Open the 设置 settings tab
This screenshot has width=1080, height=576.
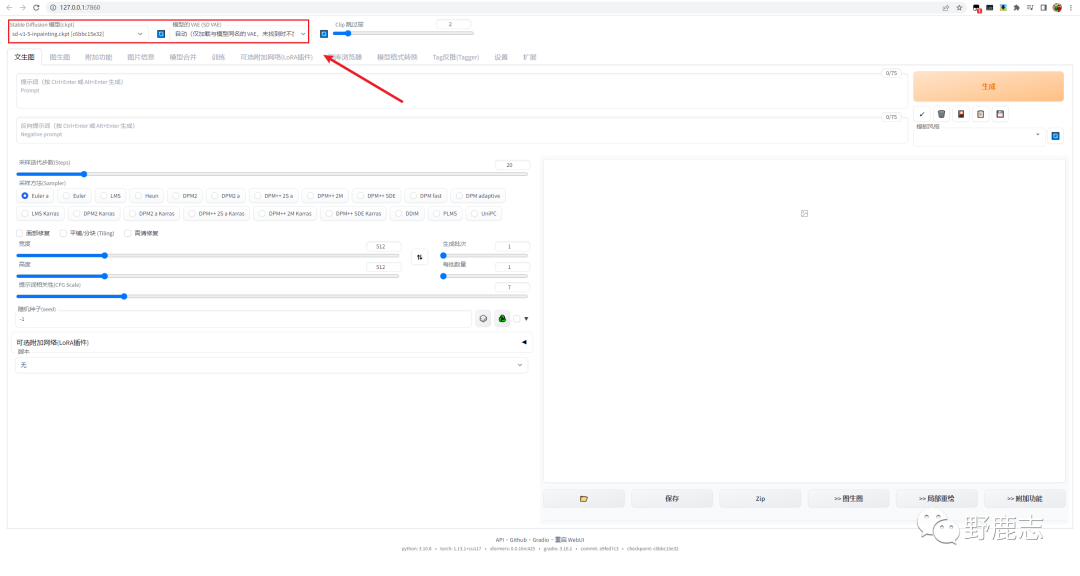501,57
